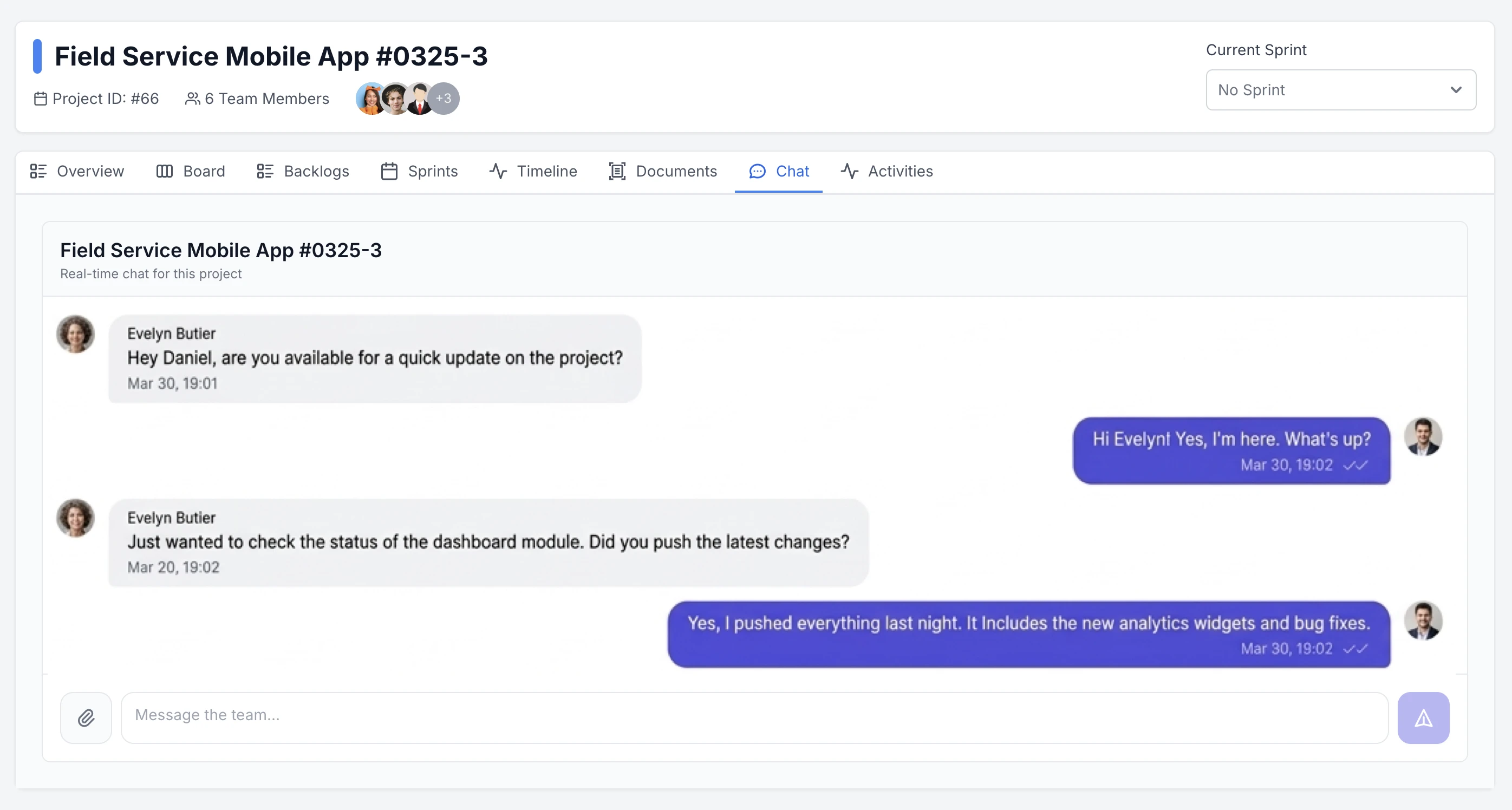The width and height of the screenshot is (1512, 810).
Task: Select the Activities pulse icon
Action: point(849,172)
